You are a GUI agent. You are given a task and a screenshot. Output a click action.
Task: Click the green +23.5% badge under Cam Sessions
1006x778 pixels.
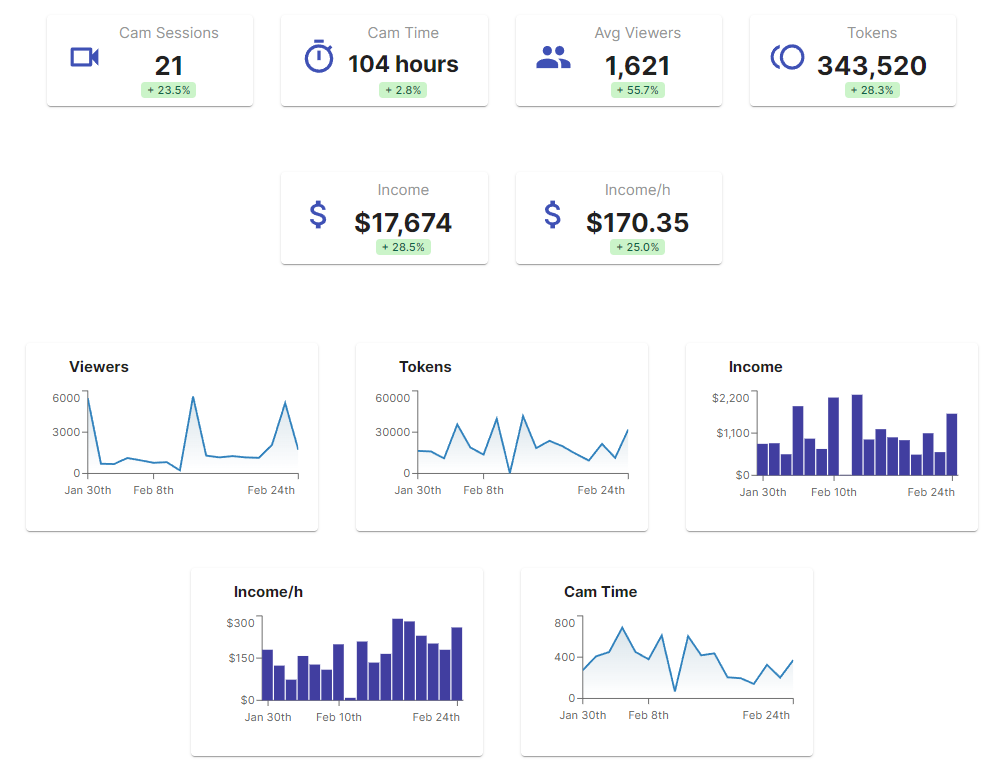click(169, 90)
